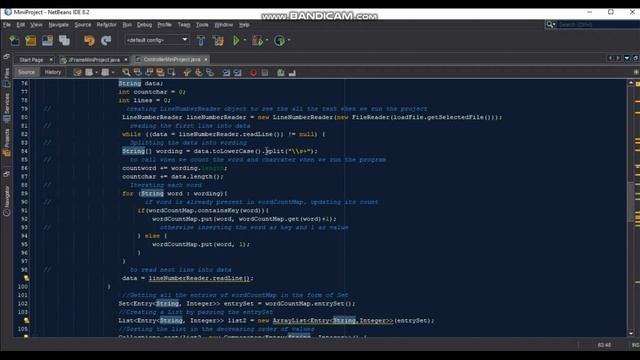Switch to the JFrameMiniProject.java tab
Screen dimensions: 640x360
(x=94, y=60)
